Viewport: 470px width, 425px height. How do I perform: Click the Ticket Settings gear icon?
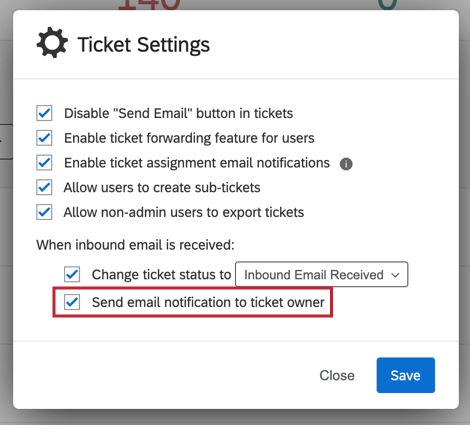click(x=52, y=42)
